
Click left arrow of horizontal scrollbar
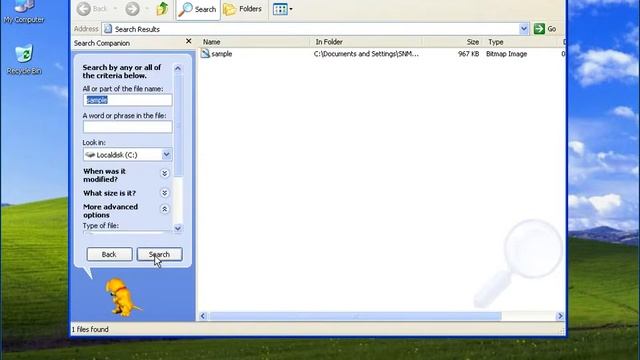[x=203, y=316]
